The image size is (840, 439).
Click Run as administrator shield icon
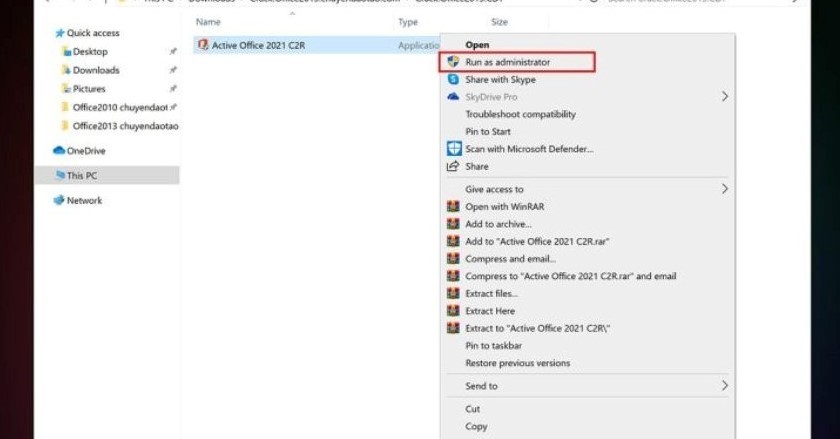click(x=453, y=62)
